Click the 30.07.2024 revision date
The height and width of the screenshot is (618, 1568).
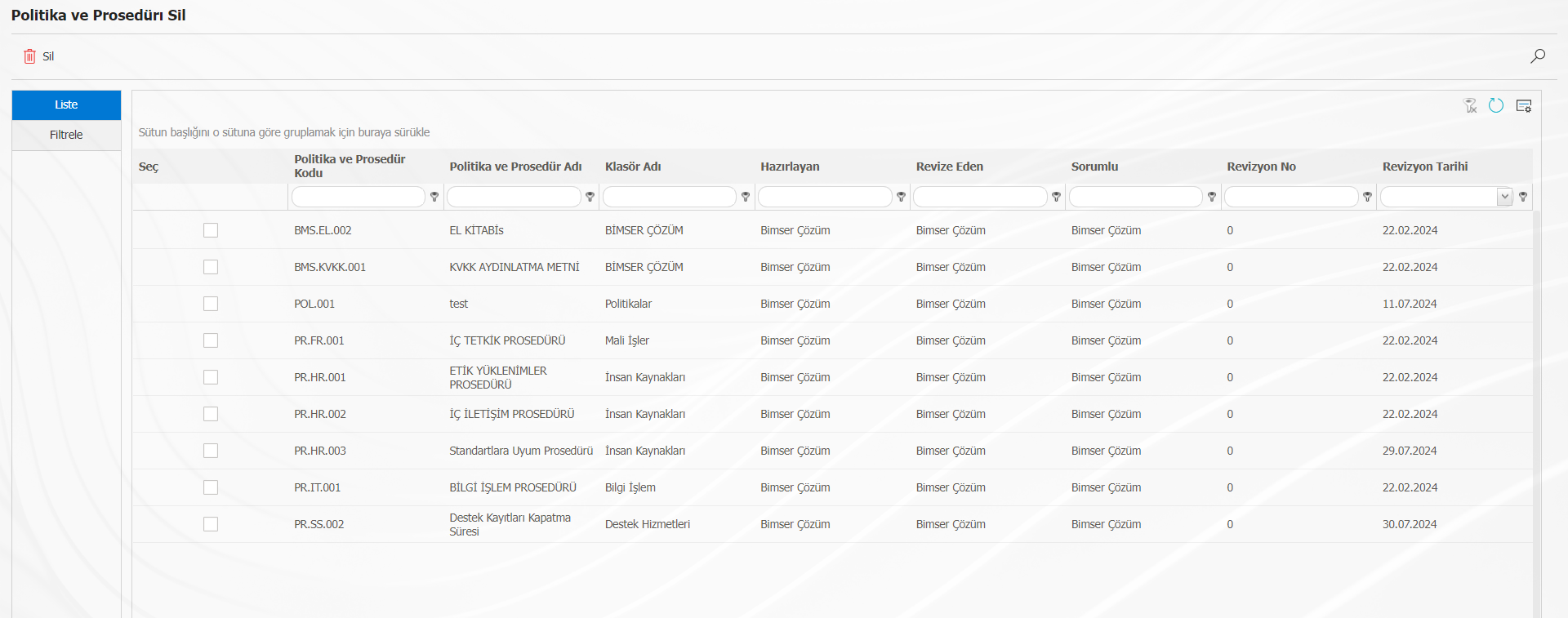1410,524
